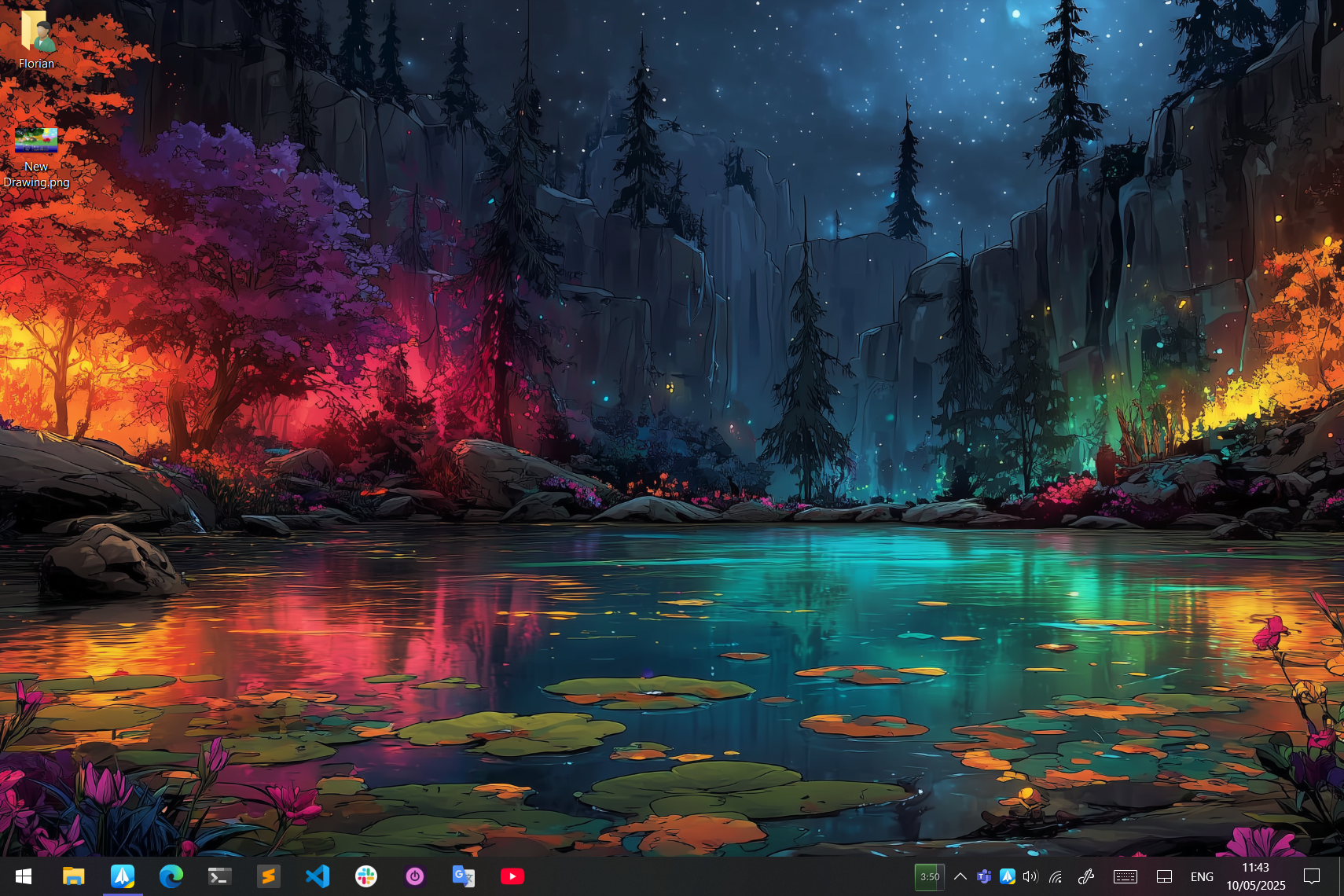
Task: Switch to the Spark mail app in taskbar
Action: 123,876
